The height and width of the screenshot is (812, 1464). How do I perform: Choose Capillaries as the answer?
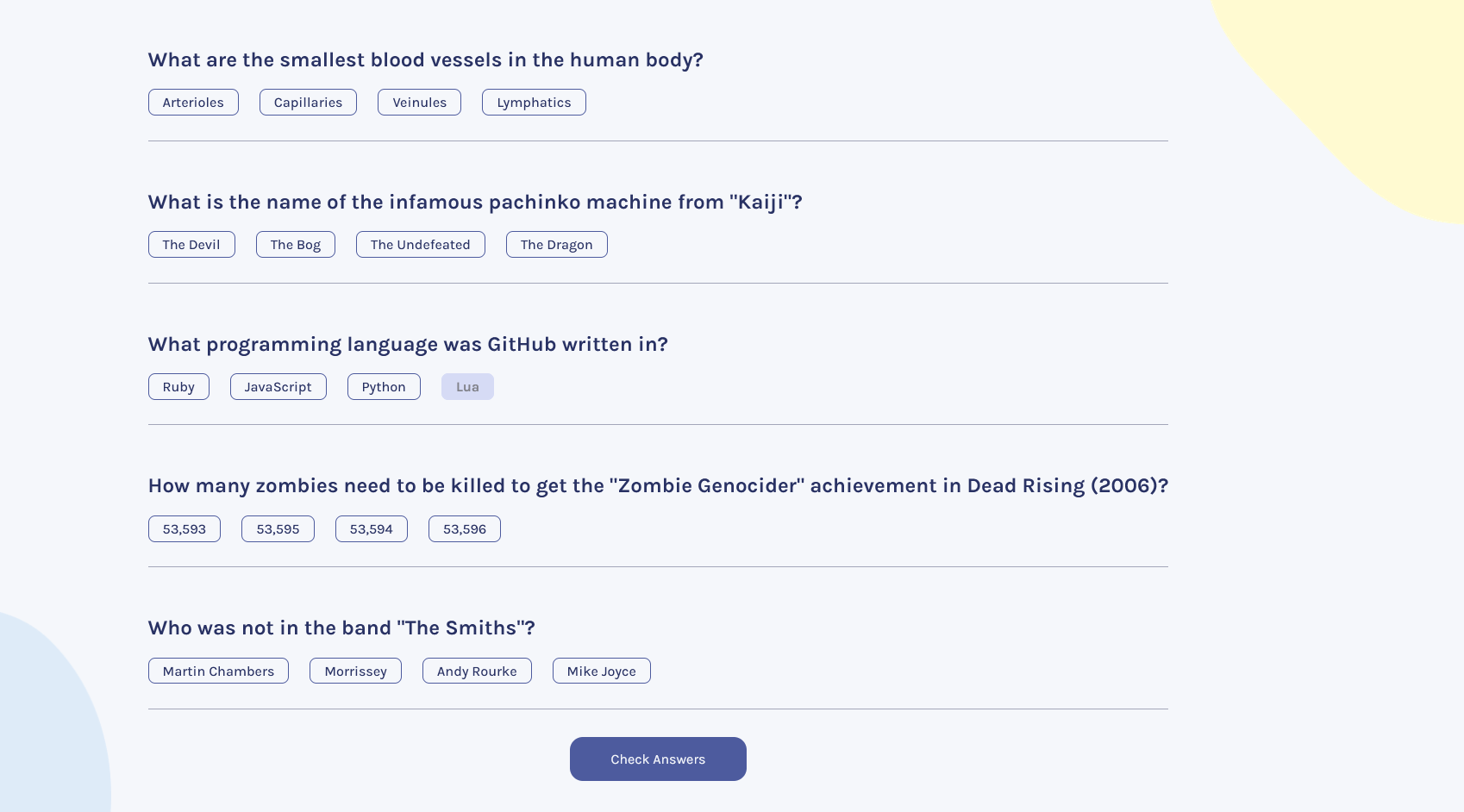point(308,103)
